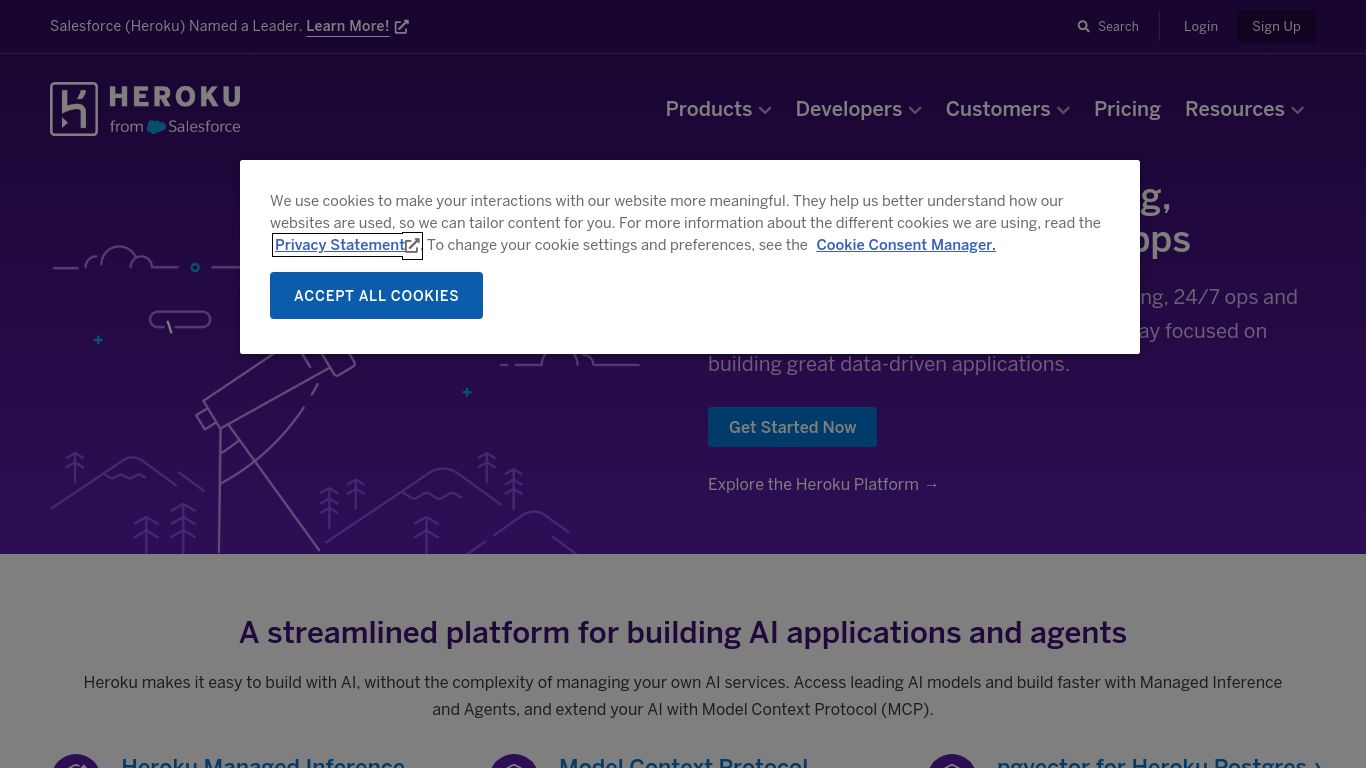Click the Sign Up button
Image resolution: width=1366 pixels, height=768 pixels.
coord(1276,27)
